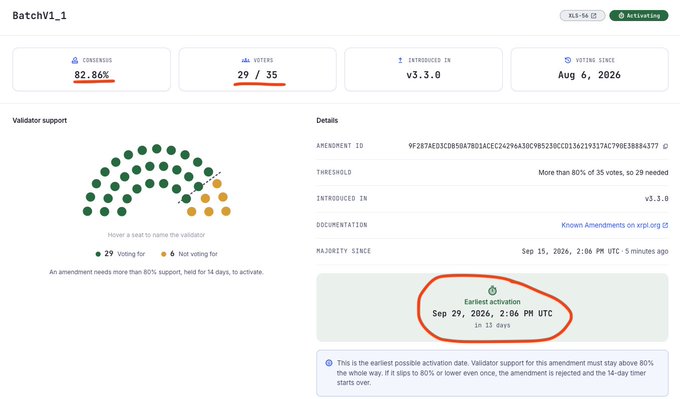The height and width of the screenshot is (399, 680).
Task: Open Known Amendments on xrpl.org link
Action: click(615, 225)
